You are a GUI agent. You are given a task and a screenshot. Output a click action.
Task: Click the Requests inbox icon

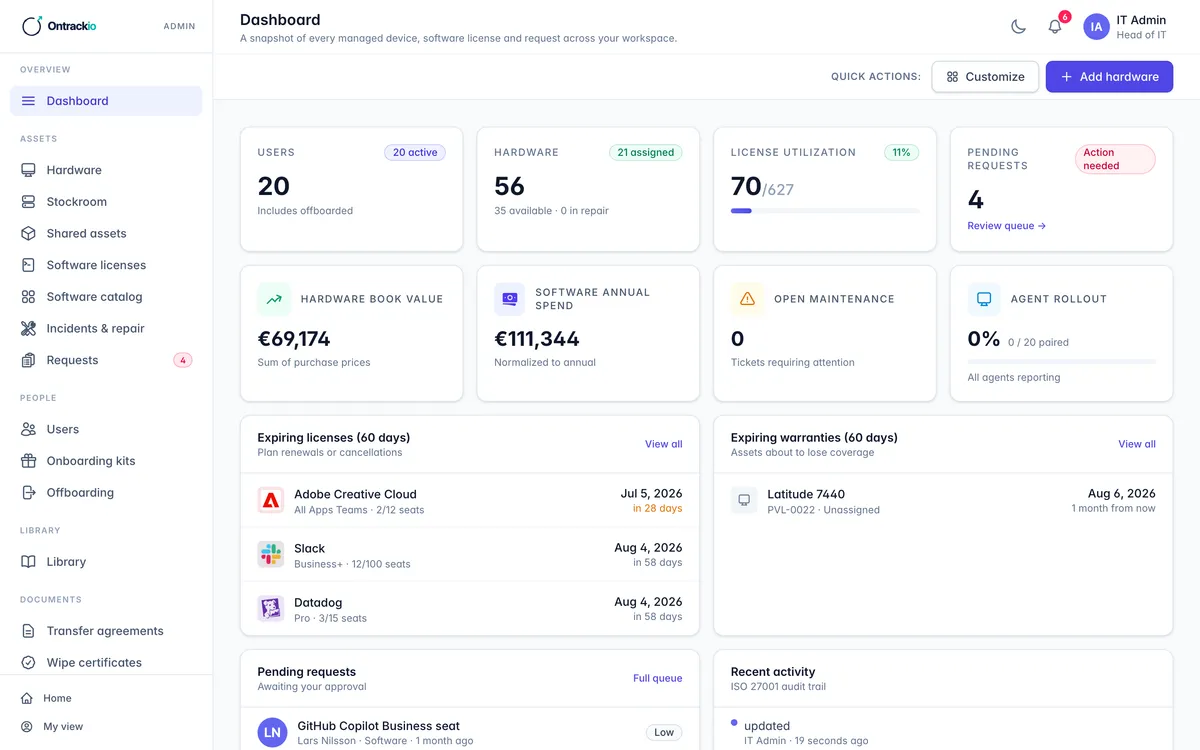tap(28, 360)
